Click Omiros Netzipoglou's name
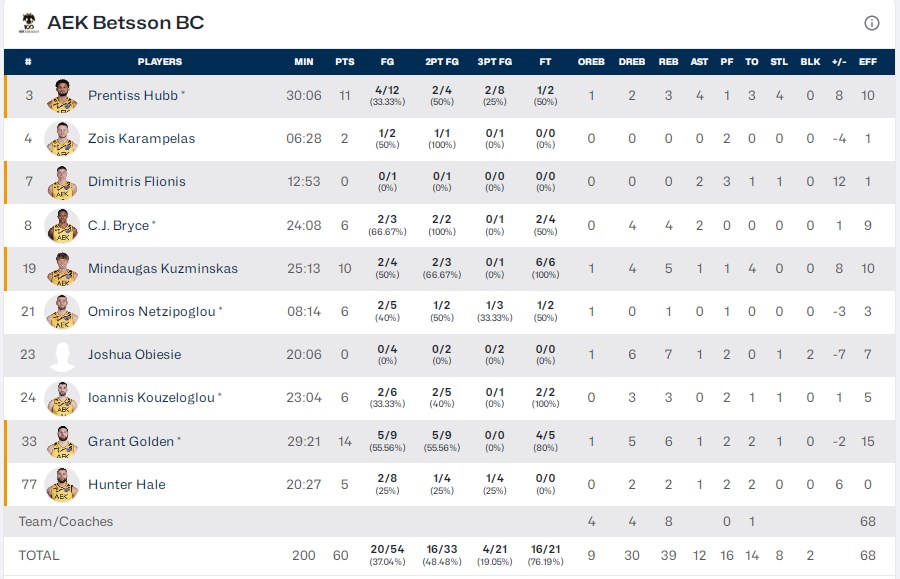 [x=151, y=311]
